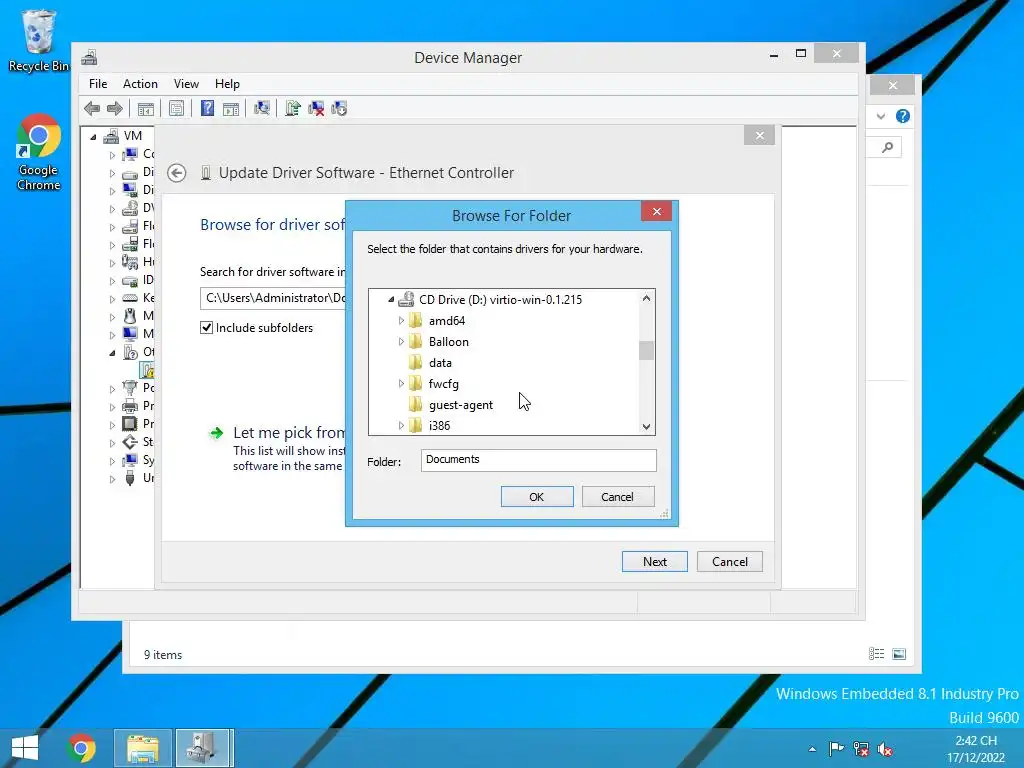Click OK in Browse For Folder
This screenshot has width=1024, height=768.
click(x=537, y=497)
